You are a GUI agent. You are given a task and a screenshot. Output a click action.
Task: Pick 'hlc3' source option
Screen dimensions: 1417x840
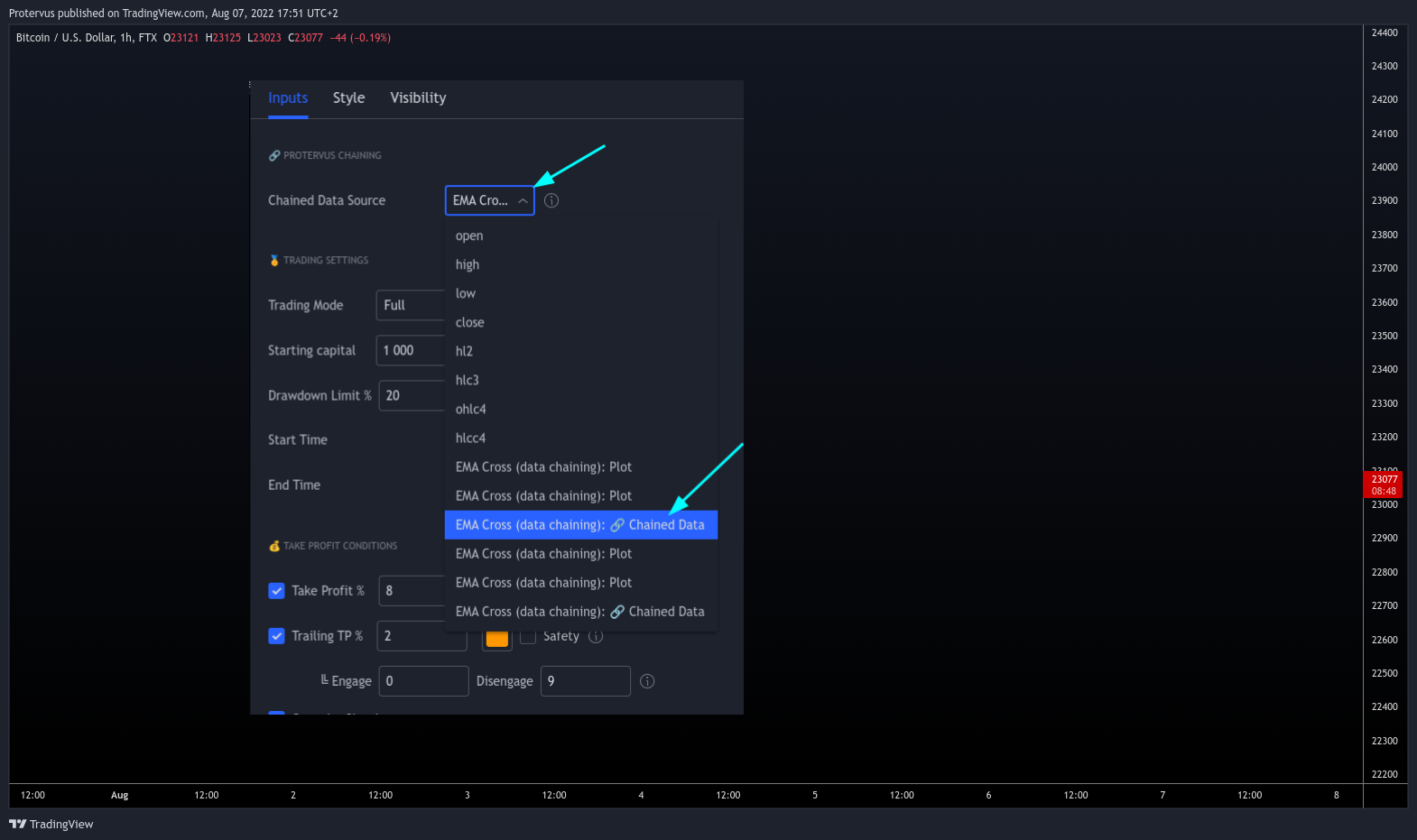[x=581, y=380]
